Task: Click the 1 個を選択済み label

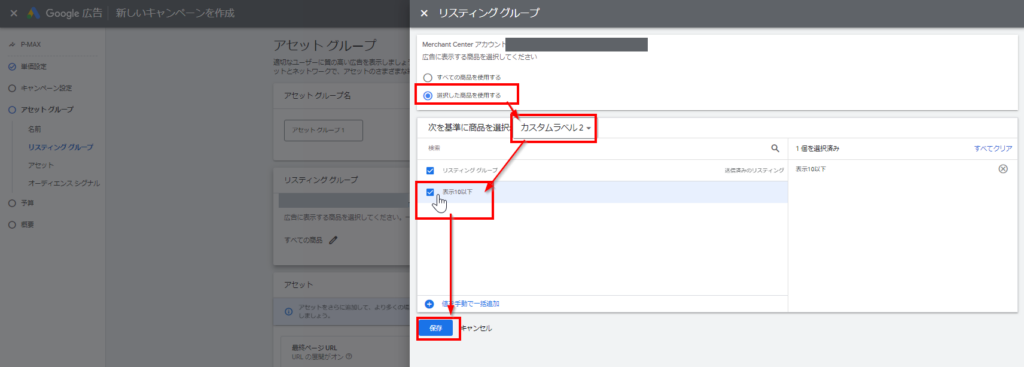Action: [x=817, y=149]
